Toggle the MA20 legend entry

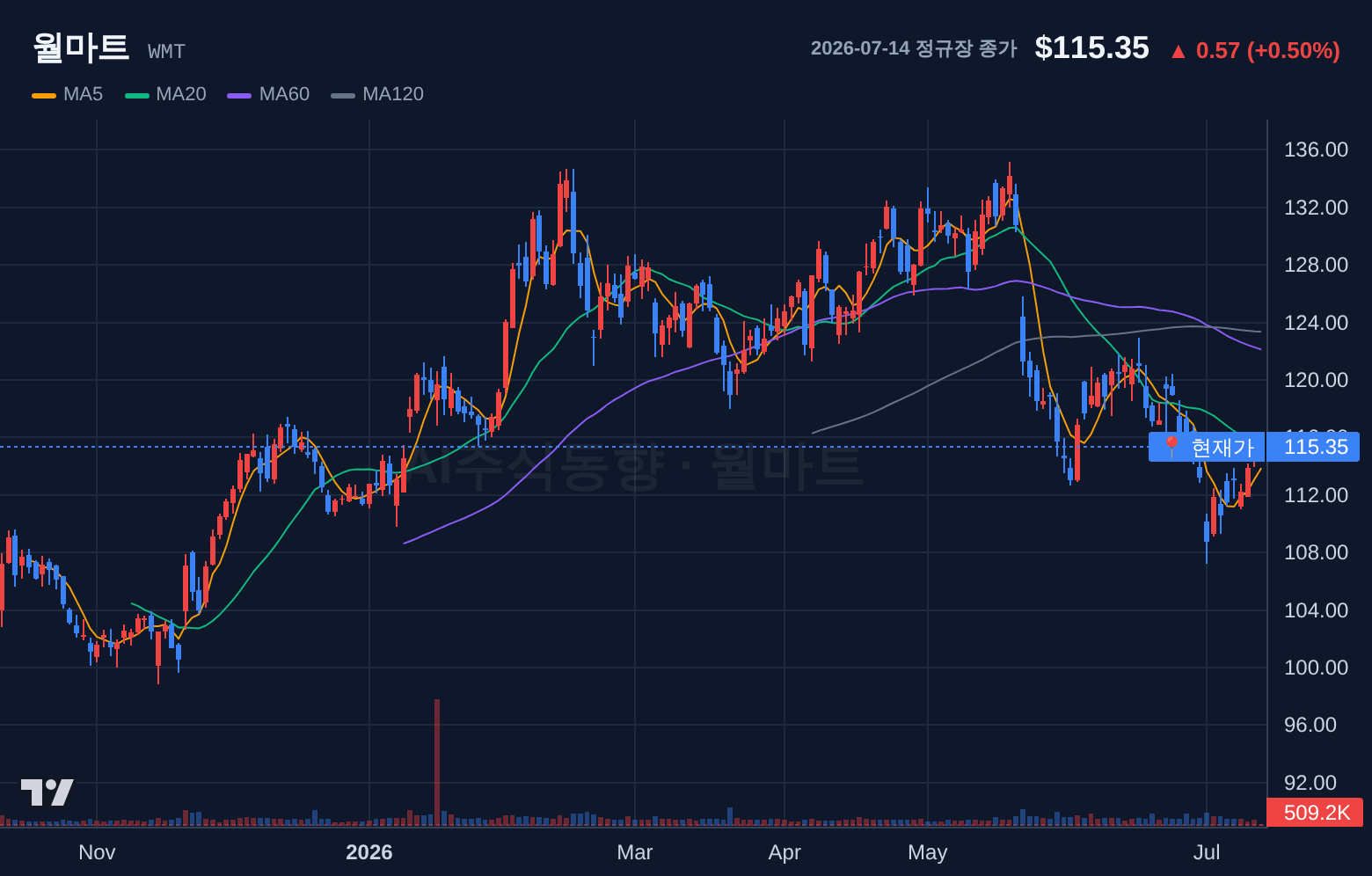coord(166,94)
